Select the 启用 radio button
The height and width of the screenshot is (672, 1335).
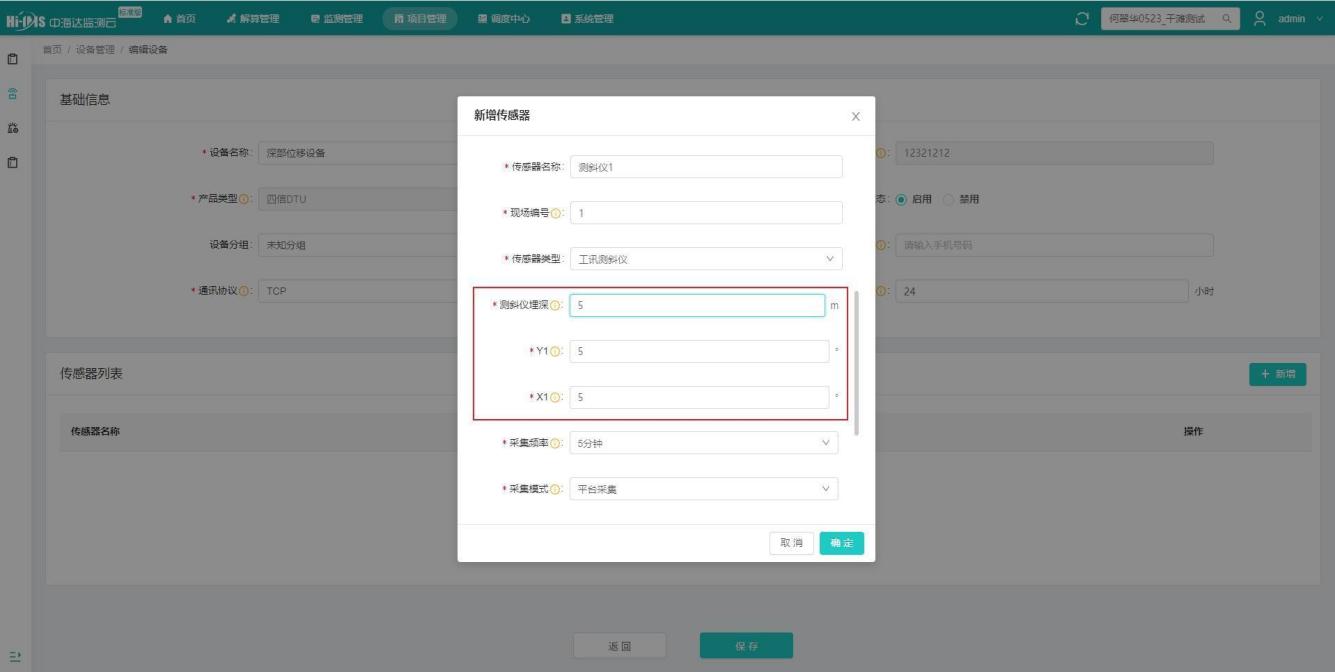pos(901,199)
